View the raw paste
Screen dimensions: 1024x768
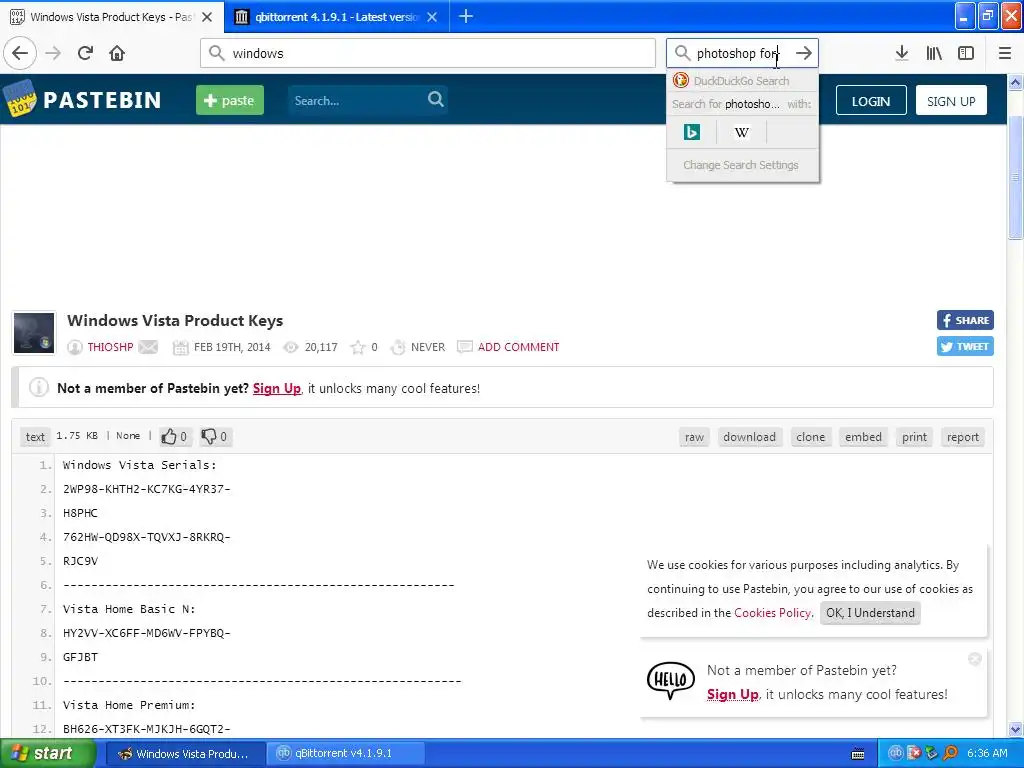tap(694, 437)
